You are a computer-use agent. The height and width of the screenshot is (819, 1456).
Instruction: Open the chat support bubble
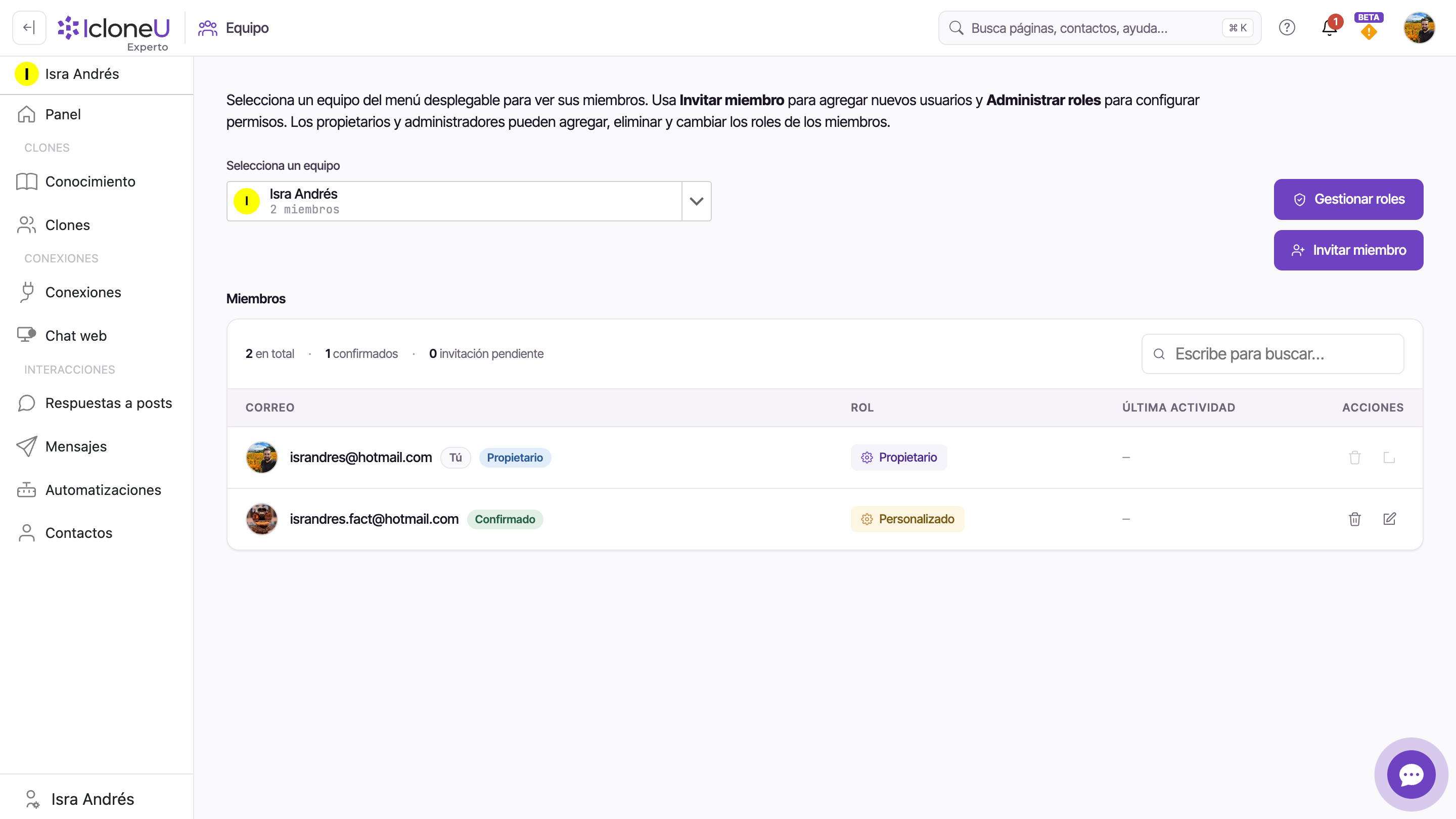[x=1411, y=775]
